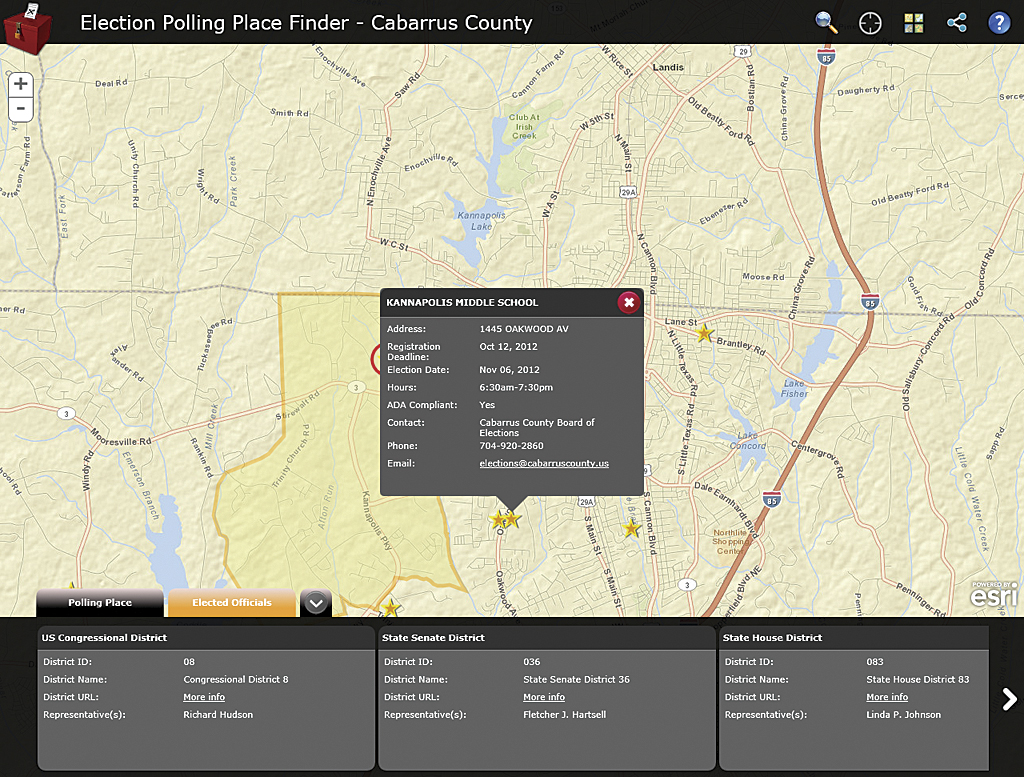Click representative Fletcher J. Hartsell
This screenshot has height=777, width=1024.
tap(564, 715)
